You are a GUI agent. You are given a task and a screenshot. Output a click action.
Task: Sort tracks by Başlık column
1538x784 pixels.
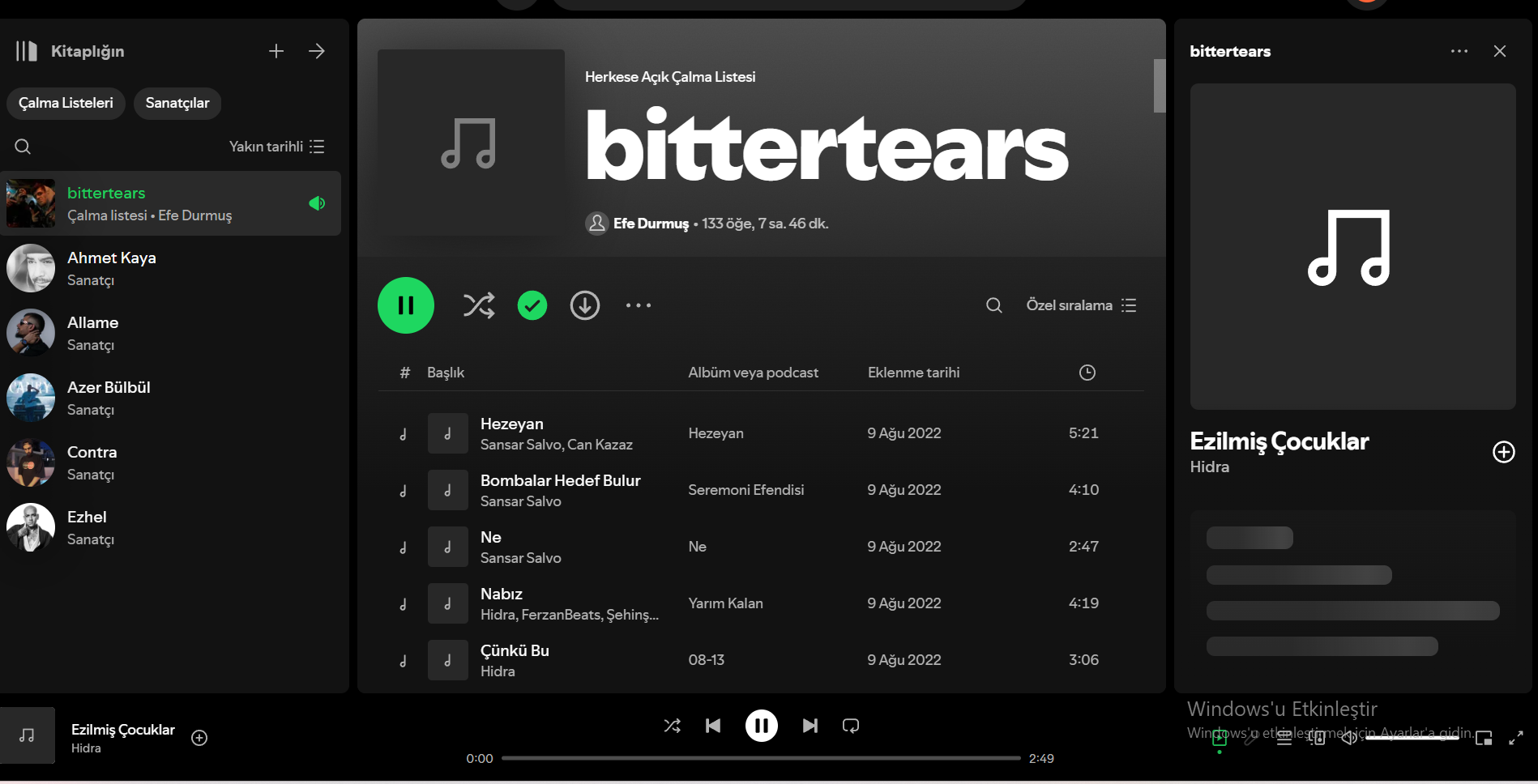446,373
